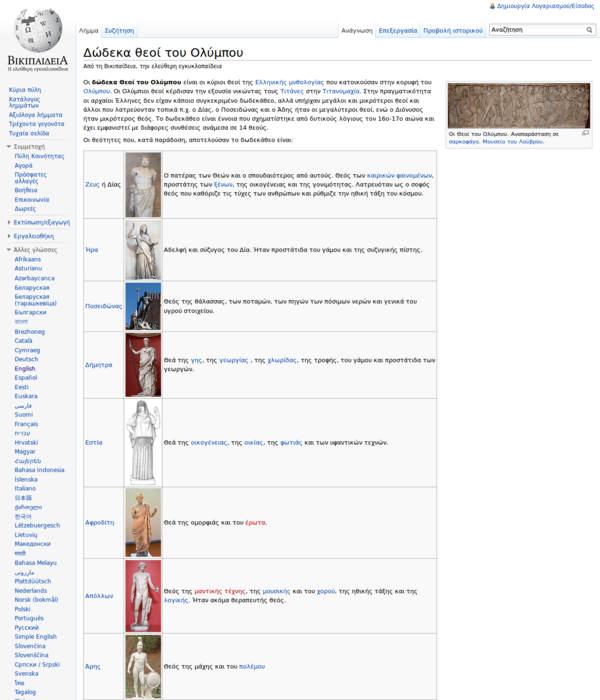Open Κατάλογος λημμάτων link
600x700 pixels.
(25, 102)
